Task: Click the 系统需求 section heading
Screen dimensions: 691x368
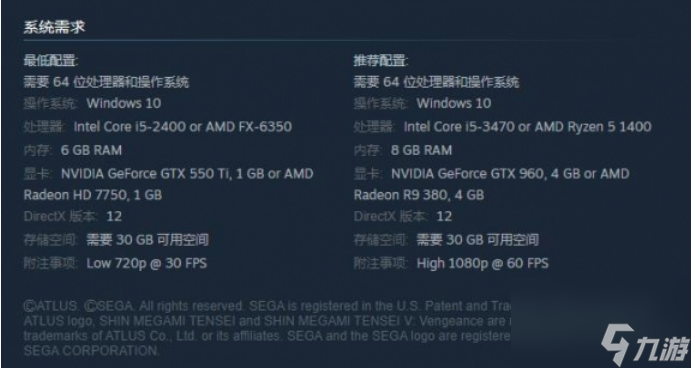Action: pos(54,27)
